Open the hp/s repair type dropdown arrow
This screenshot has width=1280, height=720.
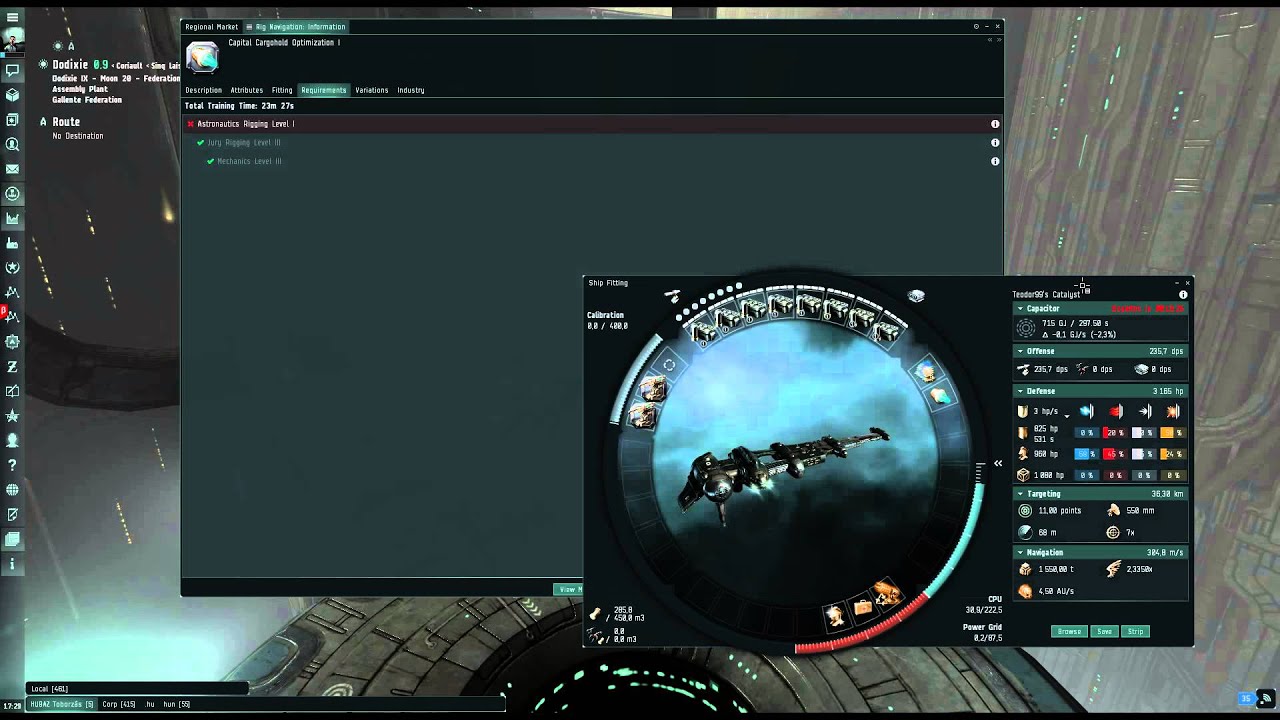click(x=1067, y=414)
